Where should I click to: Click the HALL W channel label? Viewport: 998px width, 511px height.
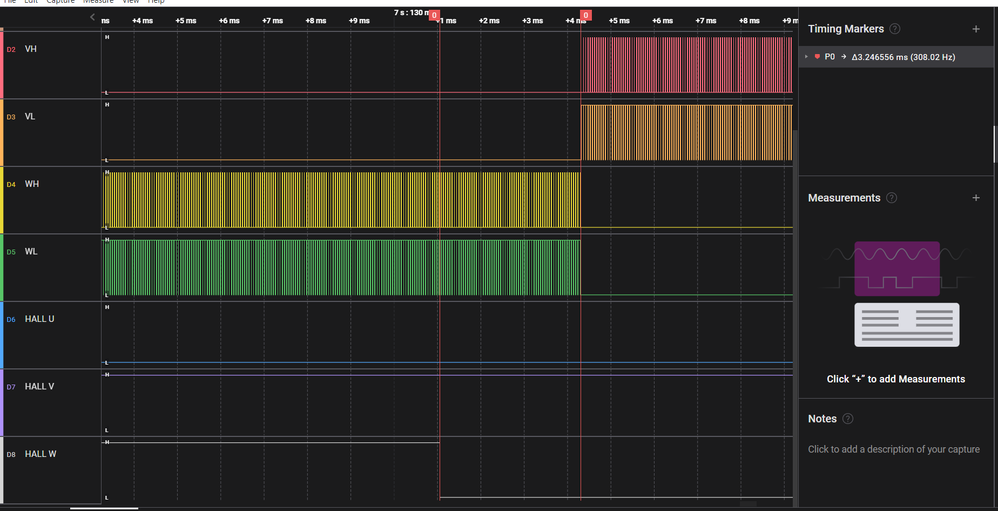coord(40,454)
